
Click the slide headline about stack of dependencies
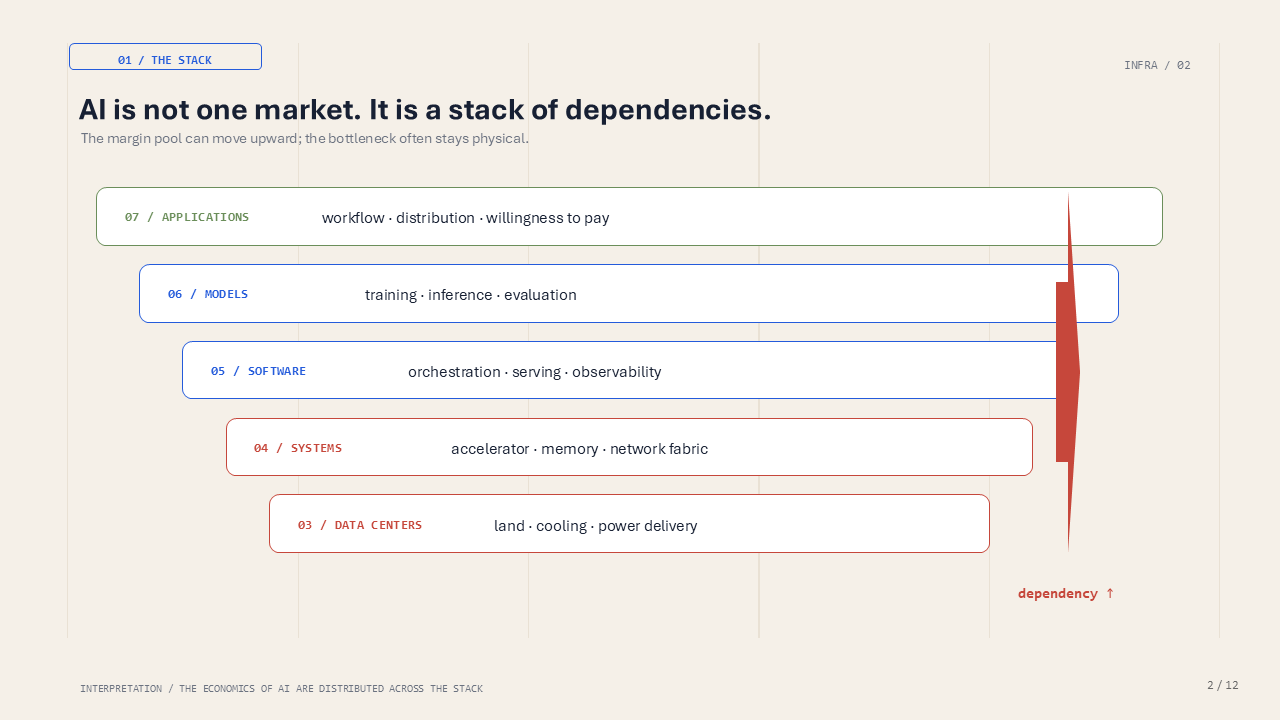coord(425,109)
